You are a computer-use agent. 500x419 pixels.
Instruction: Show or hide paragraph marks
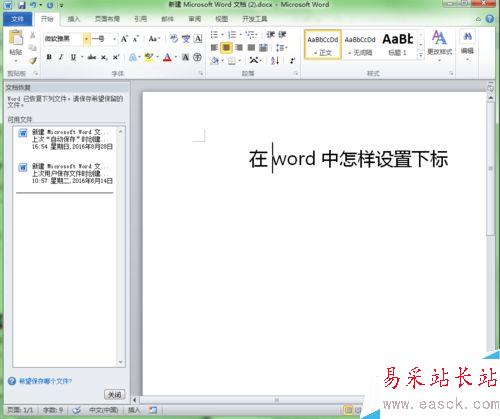[292, 60]
